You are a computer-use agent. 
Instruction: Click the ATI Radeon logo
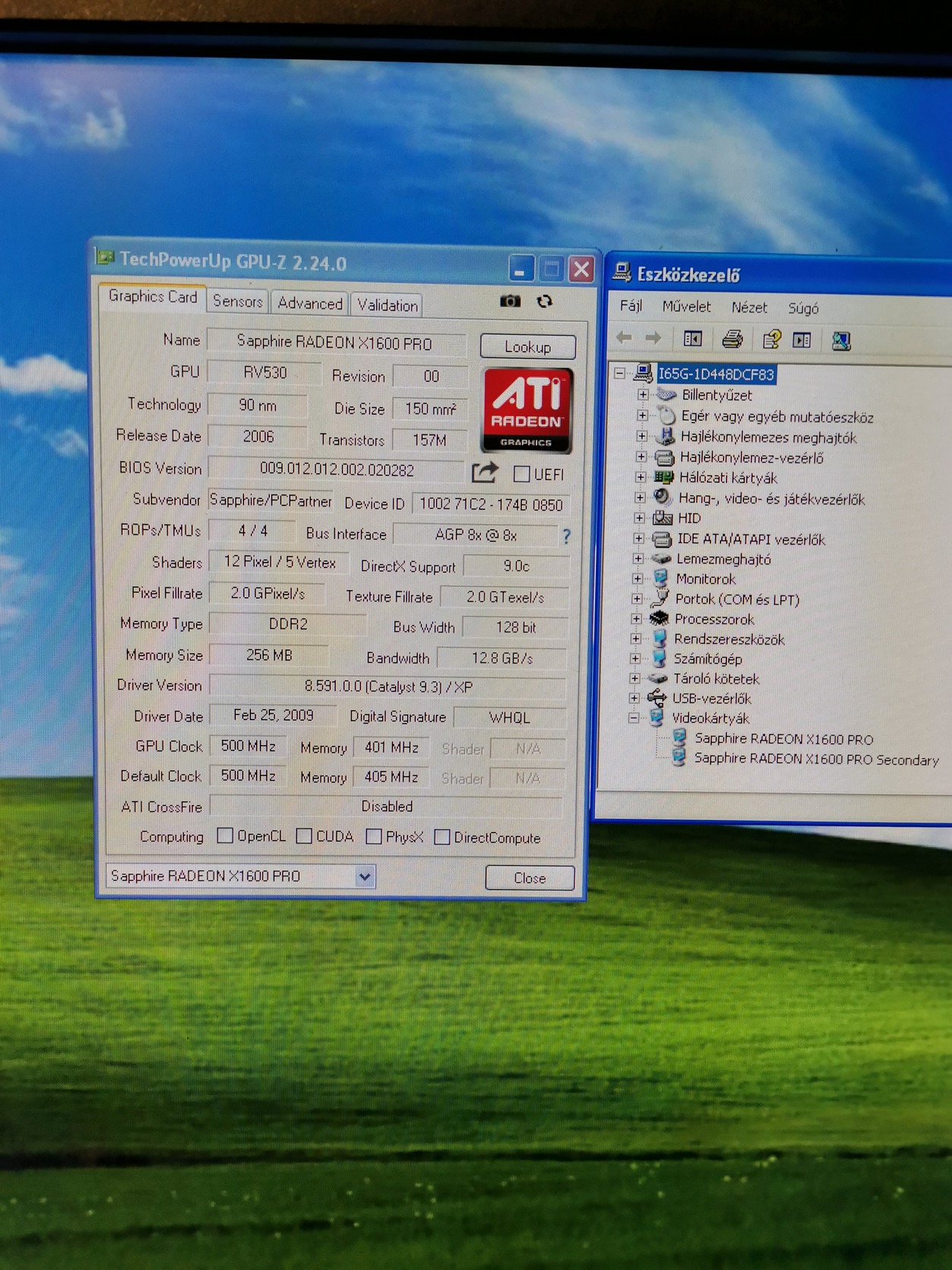[x=526, y=410]
